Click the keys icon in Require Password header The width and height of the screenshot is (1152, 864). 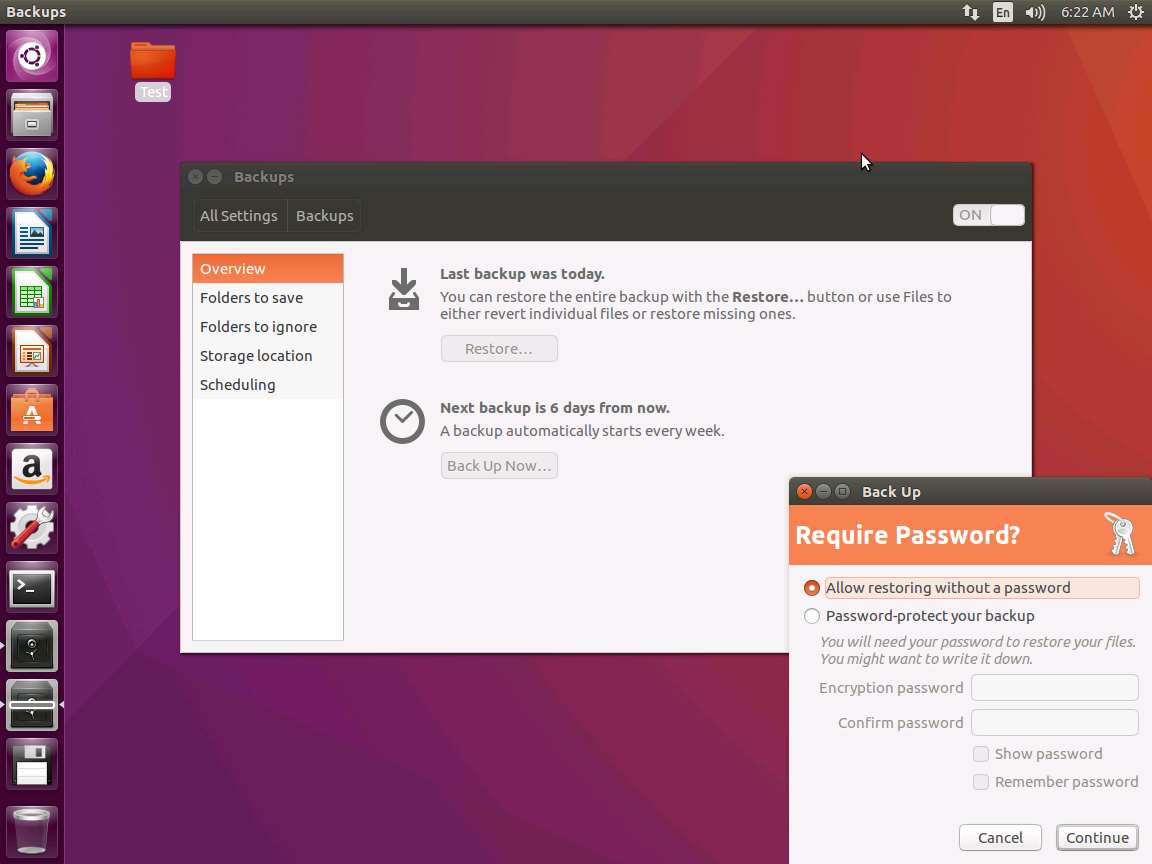1120,534
